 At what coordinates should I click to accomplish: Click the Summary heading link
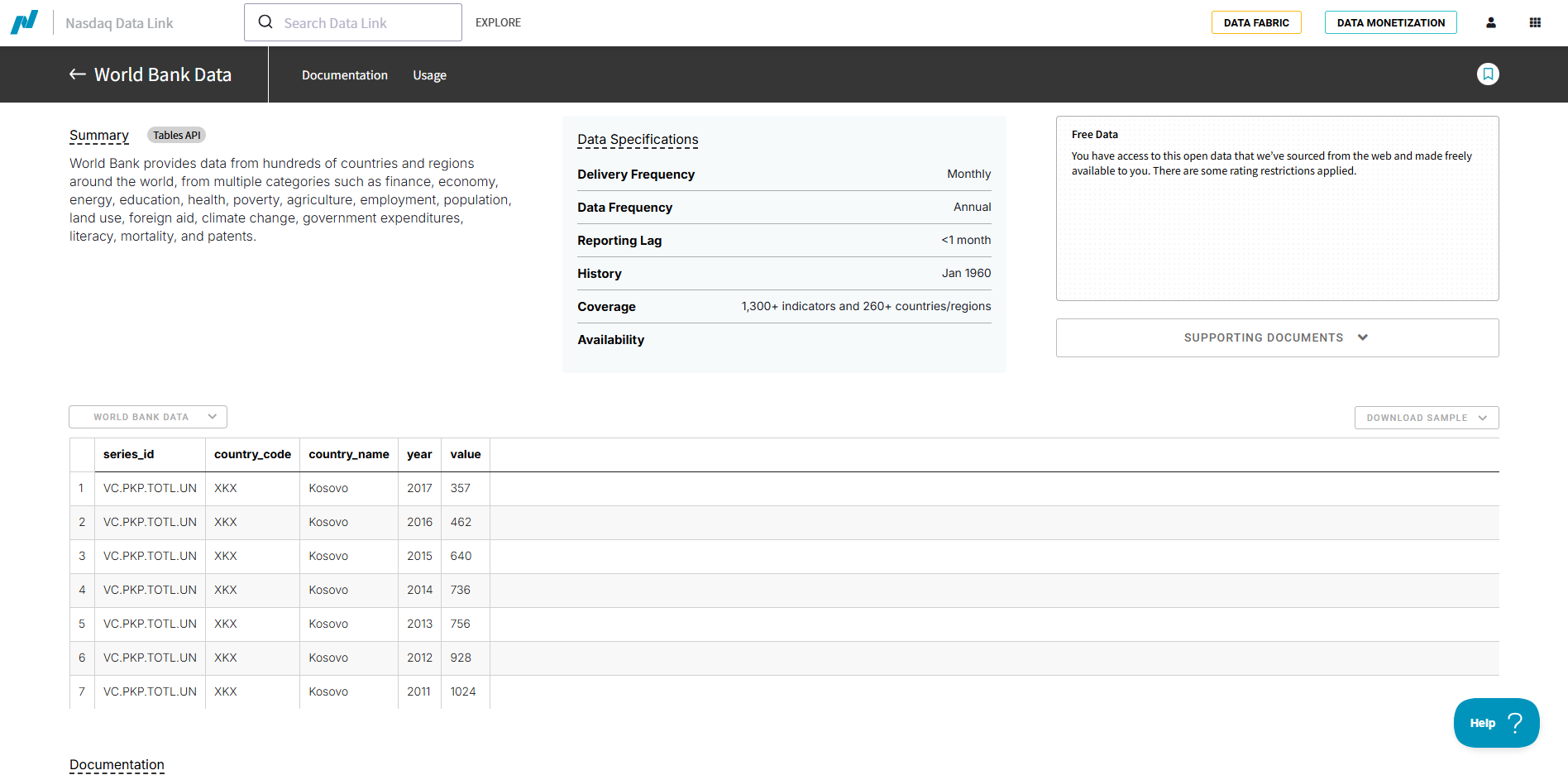(x=99, y=136)
